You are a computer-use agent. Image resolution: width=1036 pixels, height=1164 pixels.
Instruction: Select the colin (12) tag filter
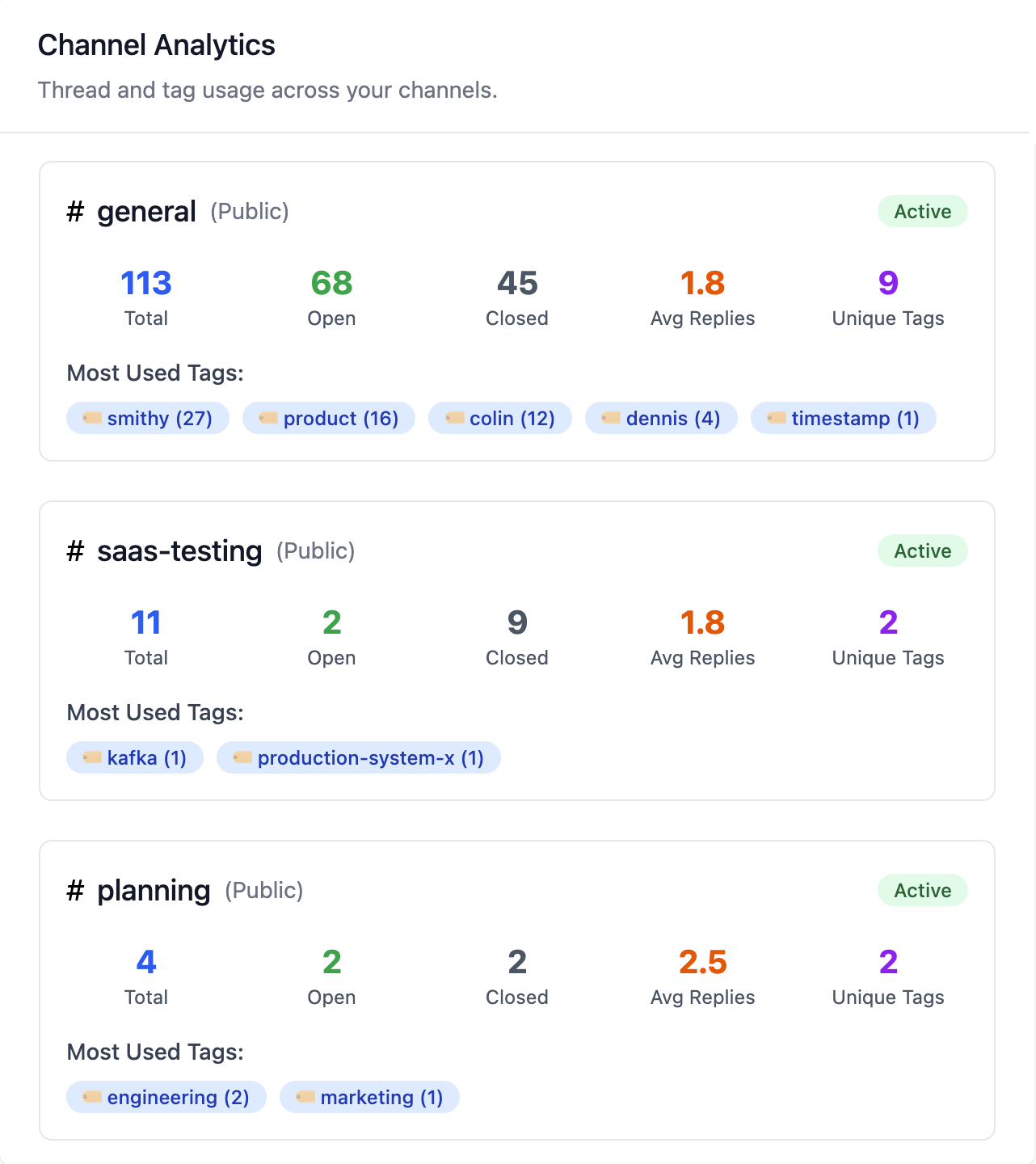(499, 418)
